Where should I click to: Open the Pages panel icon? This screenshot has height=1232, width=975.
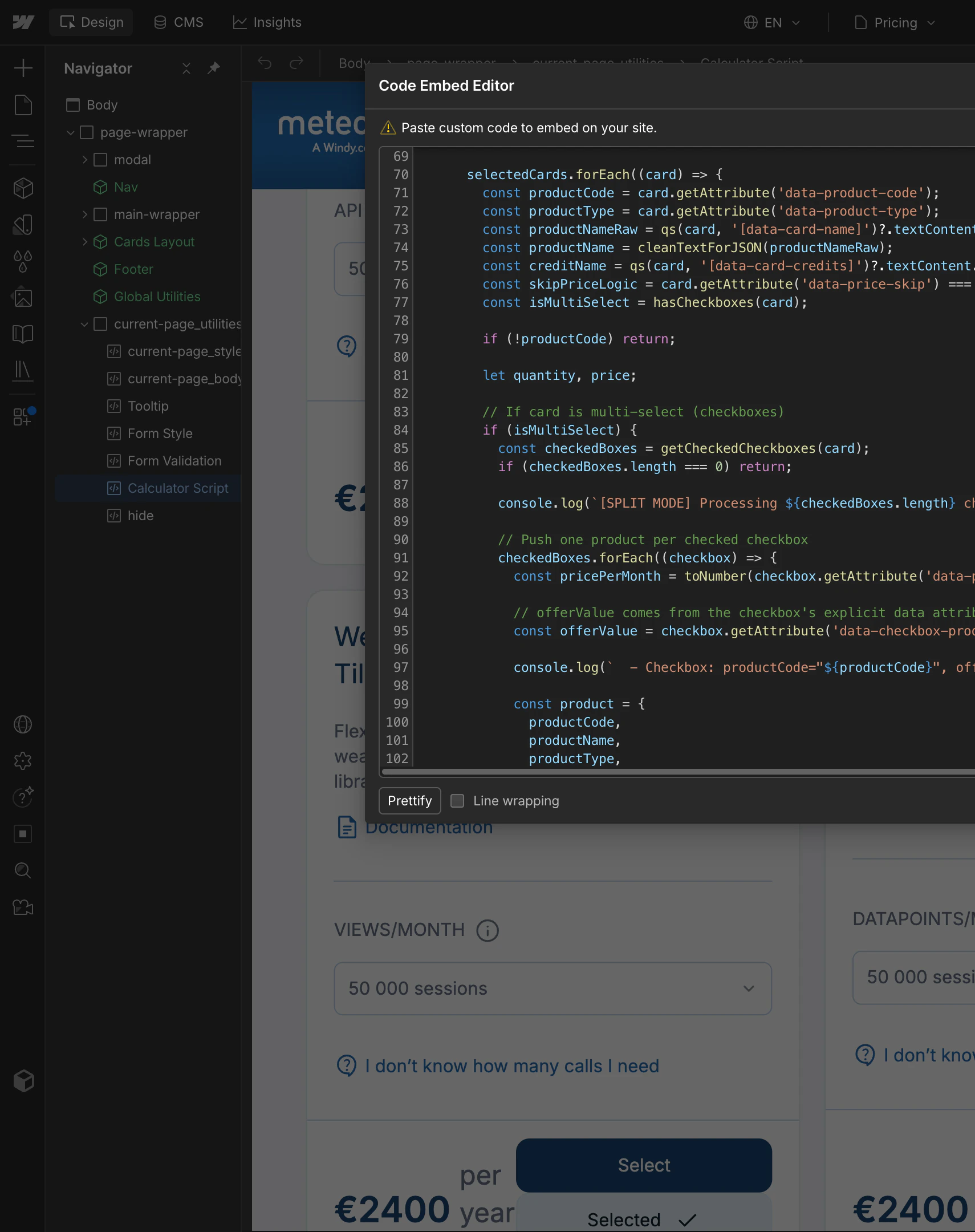point(23,105)
